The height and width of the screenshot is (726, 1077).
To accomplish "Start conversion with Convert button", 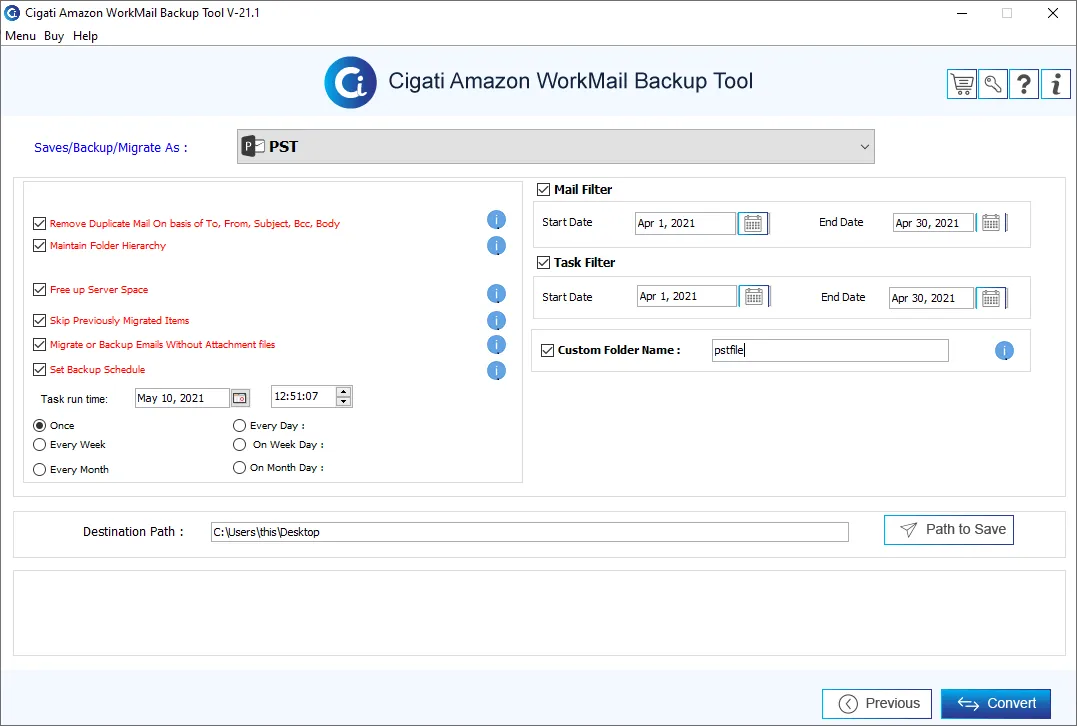I will 996,703.
